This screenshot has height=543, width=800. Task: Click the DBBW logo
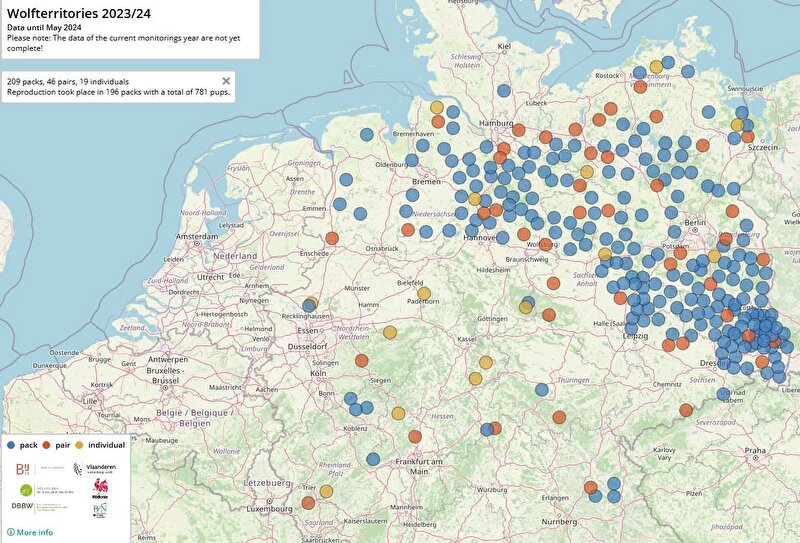point(23,507)
